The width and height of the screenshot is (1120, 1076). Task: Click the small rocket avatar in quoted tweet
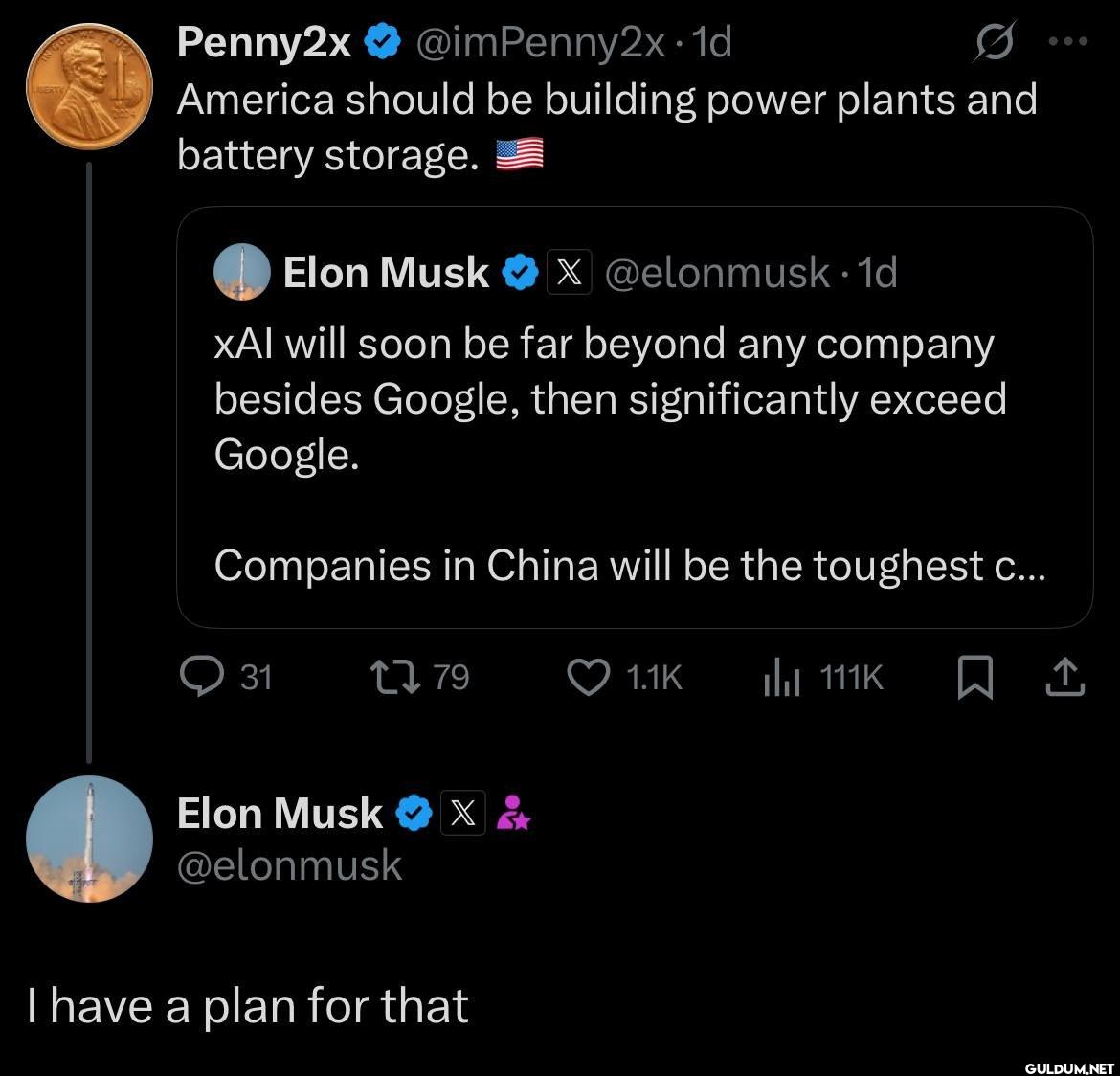pos(241,273)
